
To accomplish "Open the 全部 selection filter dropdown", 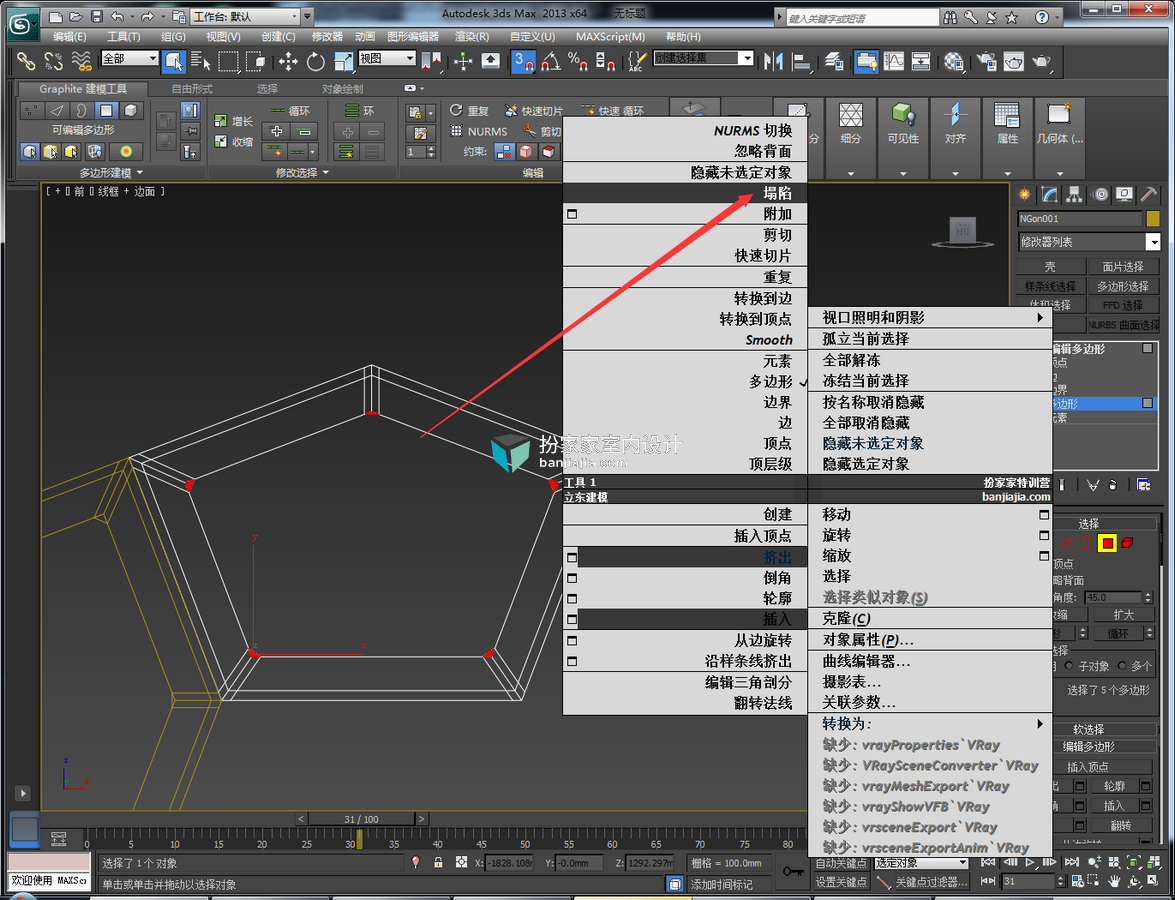I will pyautogui.click(x=130, y=58).
